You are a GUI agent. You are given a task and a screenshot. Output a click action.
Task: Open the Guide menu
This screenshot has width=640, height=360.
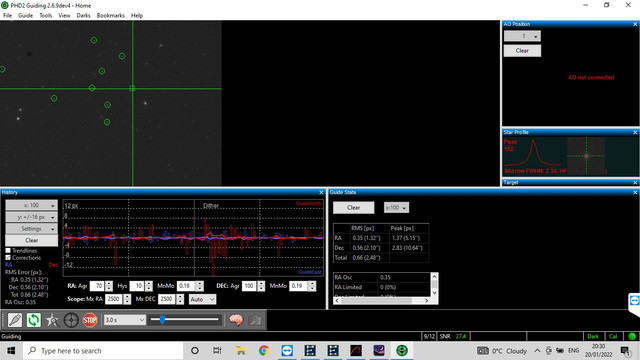[x=25, y=16]
